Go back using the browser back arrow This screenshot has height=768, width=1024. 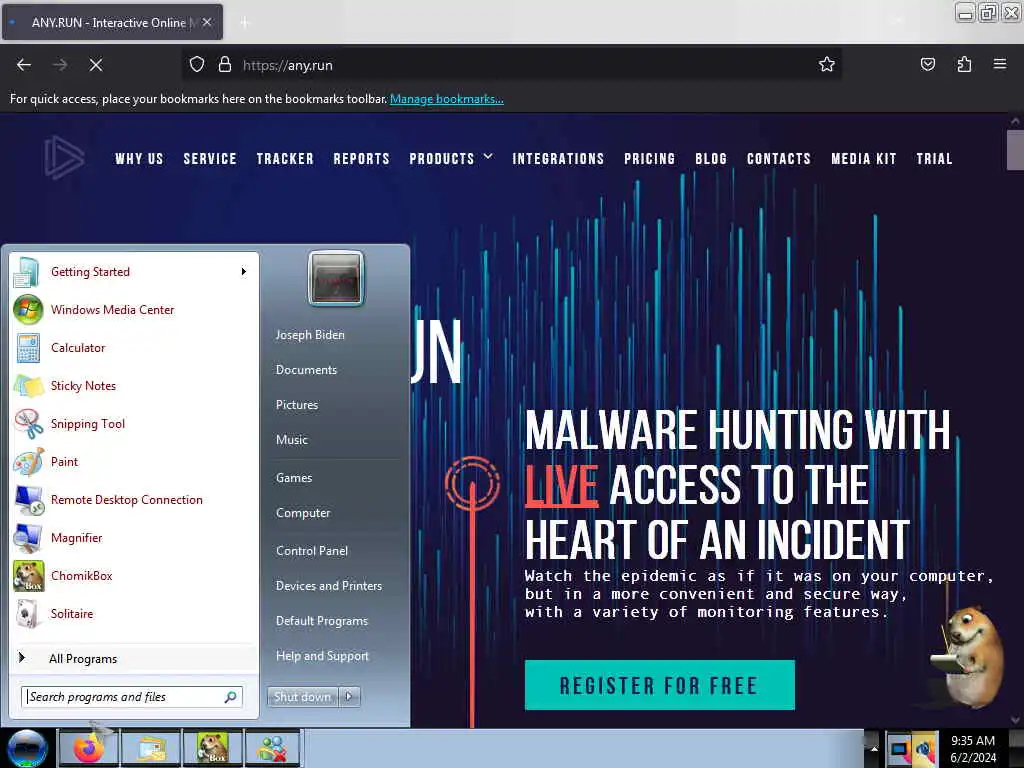click(24, 65)
